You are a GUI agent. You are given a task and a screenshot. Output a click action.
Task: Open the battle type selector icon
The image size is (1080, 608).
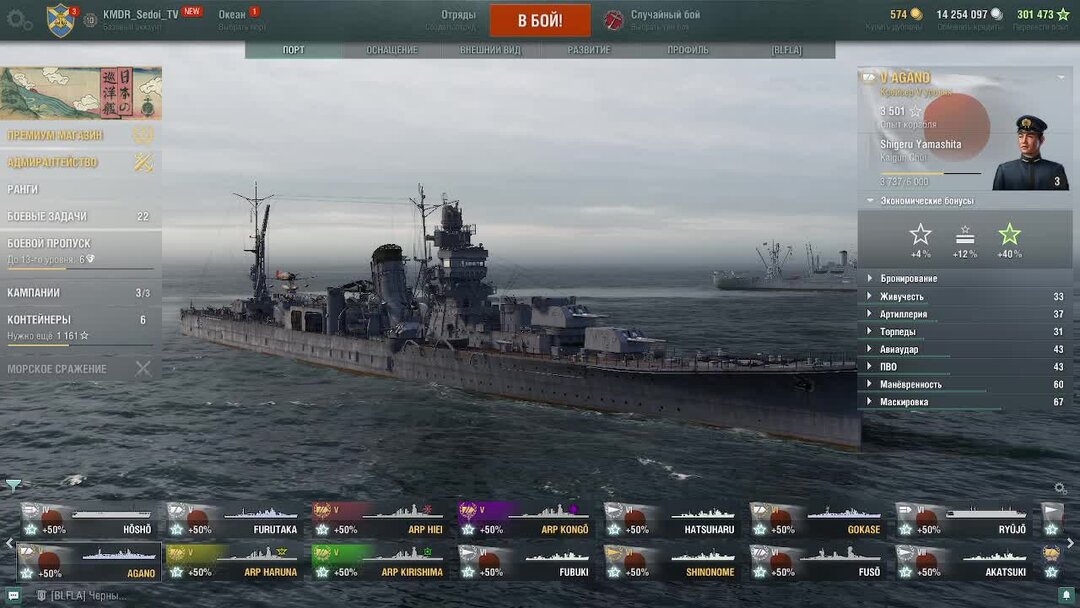point(613,20)
